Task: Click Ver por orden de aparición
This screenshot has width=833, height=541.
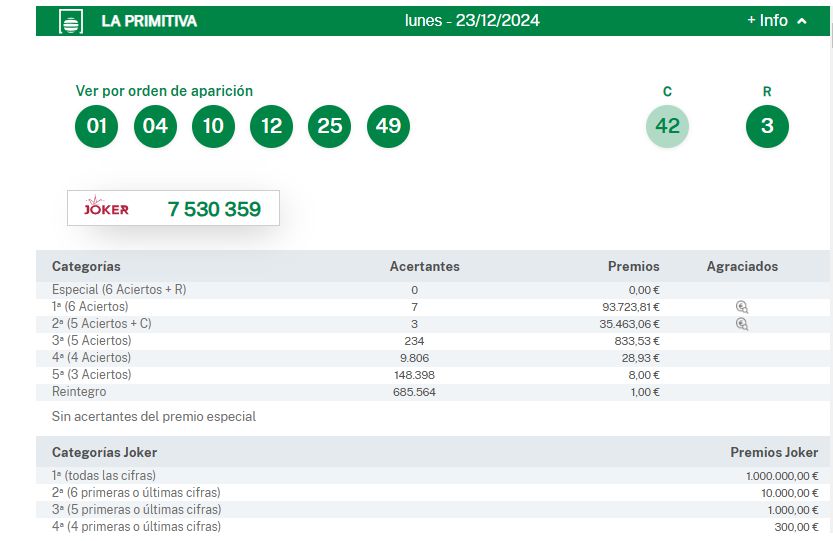Action: pos(164,91)
